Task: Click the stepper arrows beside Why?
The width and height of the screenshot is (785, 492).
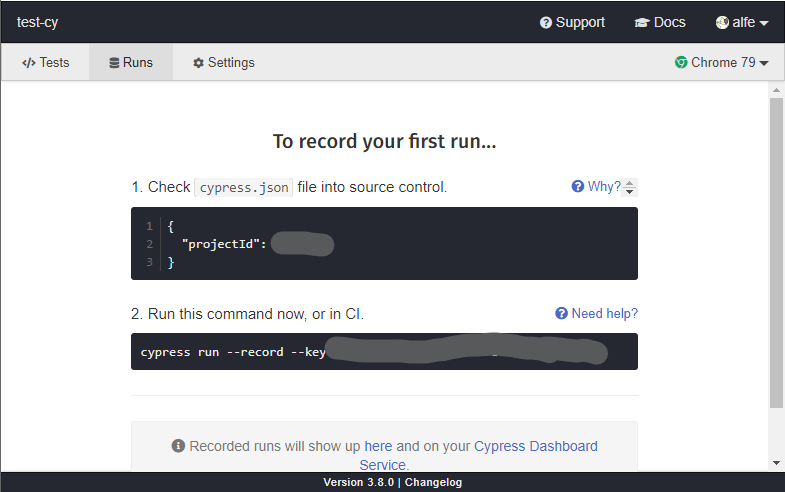Action: click(629, 187)
